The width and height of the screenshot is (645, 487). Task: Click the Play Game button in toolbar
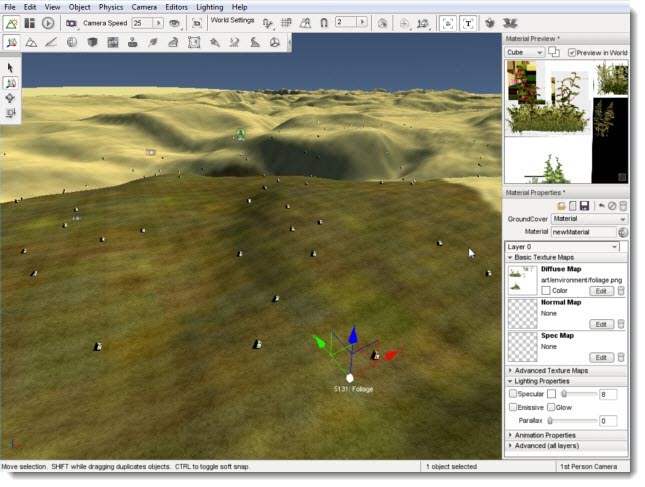click(x=47, y=22)
